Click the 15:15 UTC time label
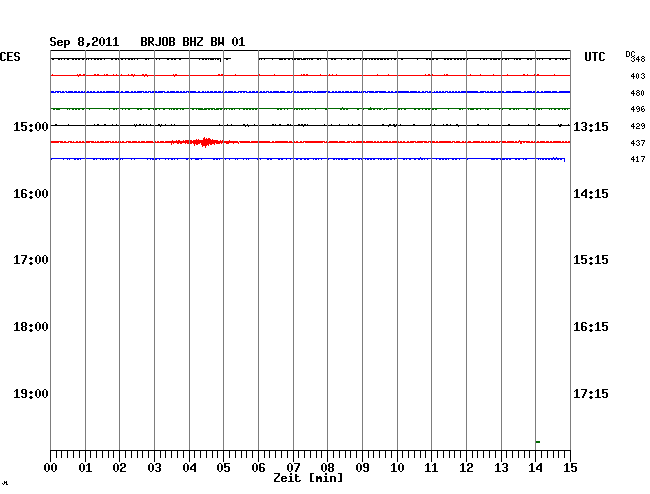Screen dimensions: 650x494 (591, 260)
